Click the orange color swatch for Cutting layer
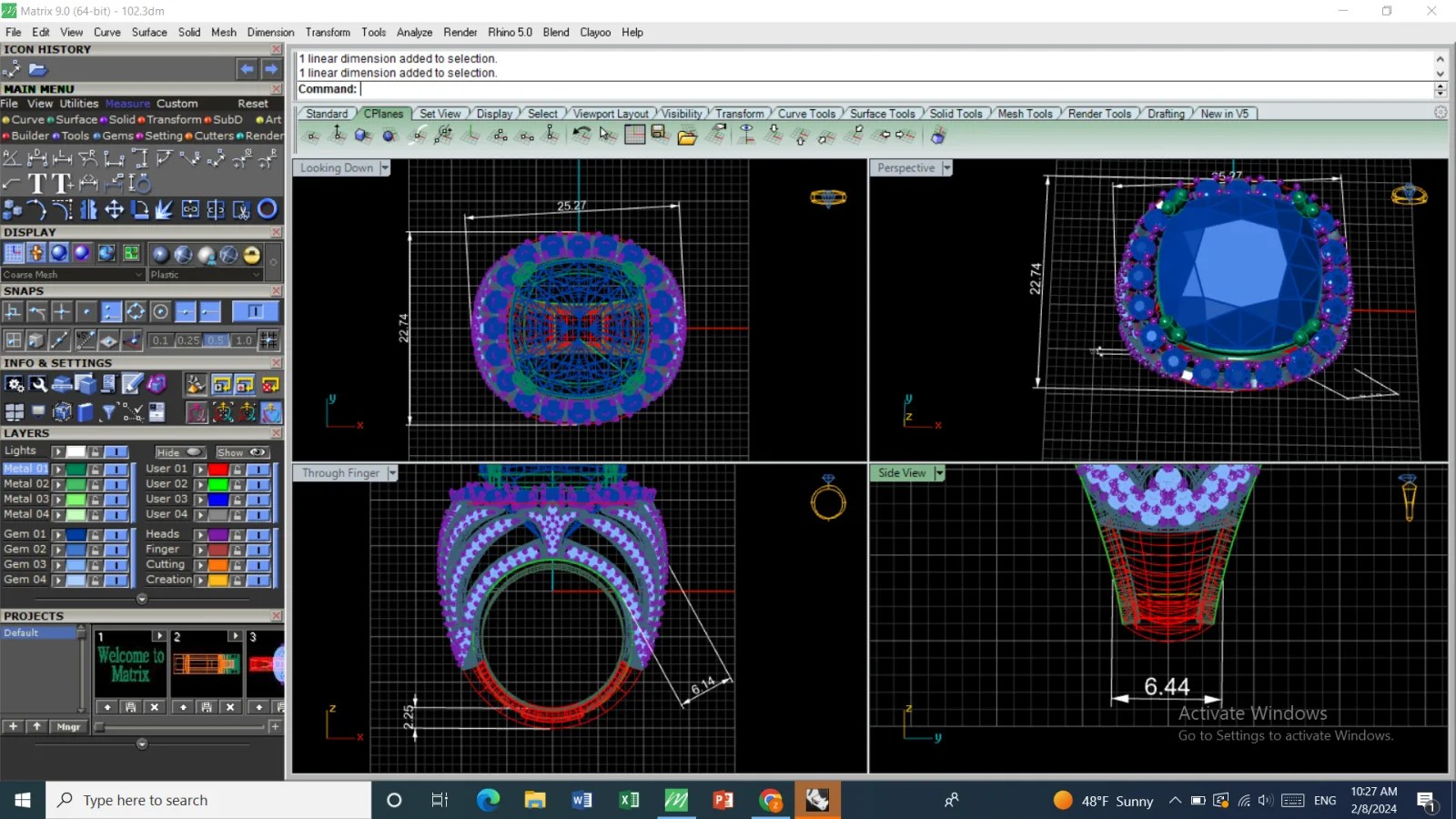 click(x=218, y=565)
